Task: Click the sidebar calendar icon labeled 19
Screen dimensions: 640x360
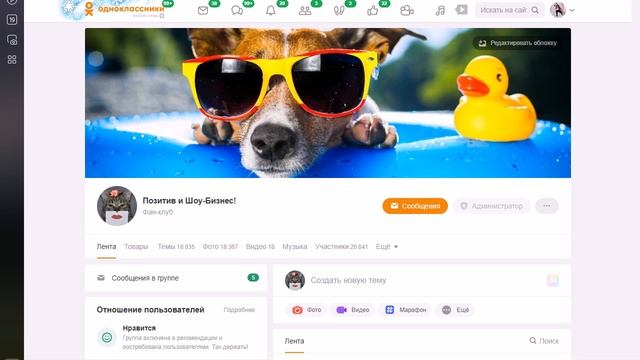Action: (12, 20)
